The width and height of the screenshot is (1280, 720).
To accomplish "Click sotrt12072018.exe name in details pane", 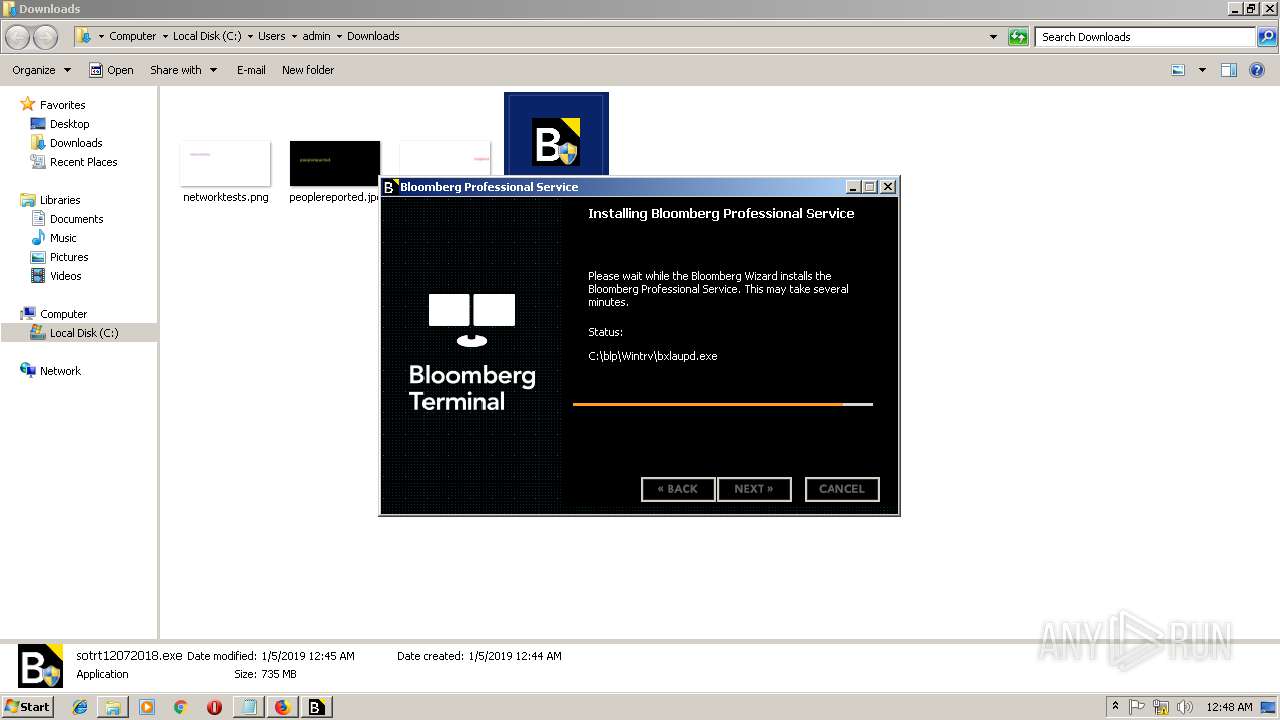I will (129, 656).
